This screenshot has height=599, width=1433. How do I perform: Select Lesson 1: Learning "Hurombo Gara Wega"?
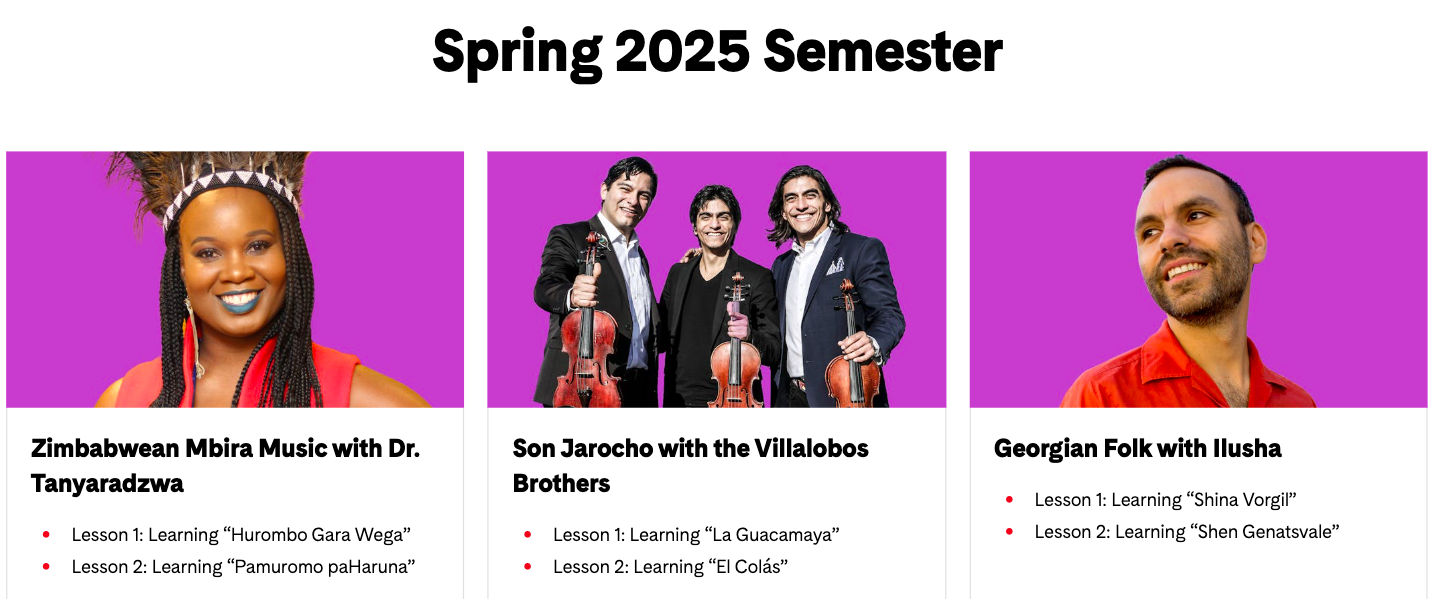(x=242, y=535)
